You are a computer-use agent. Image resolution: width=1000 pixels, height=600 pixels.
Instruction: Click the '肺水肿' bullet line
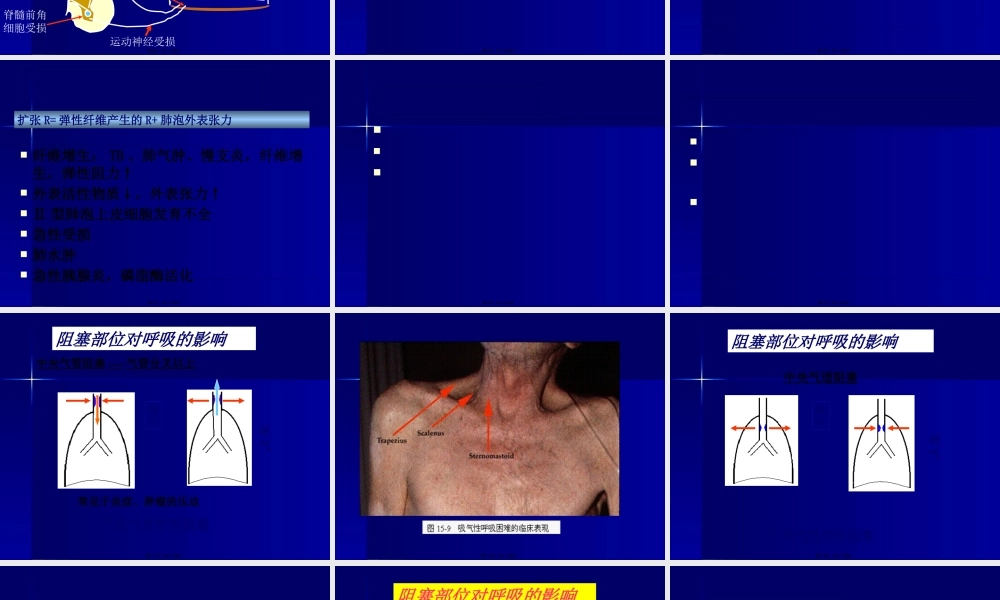[x=55, y=255]
